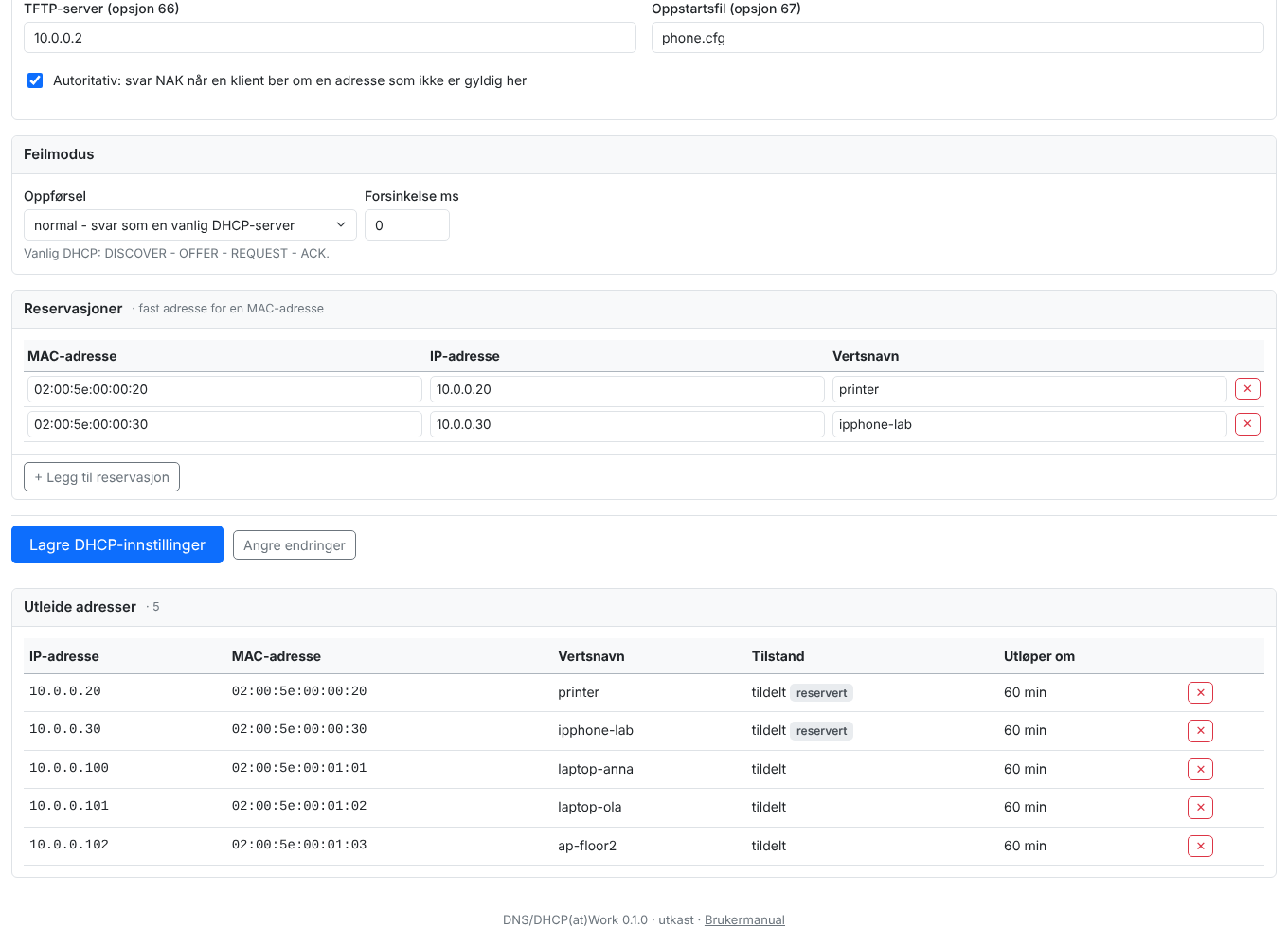Viewport: 1288px width, 928px height.
Task: Untick the Autoritativ checkbox
Action: [x=35, y=80]
